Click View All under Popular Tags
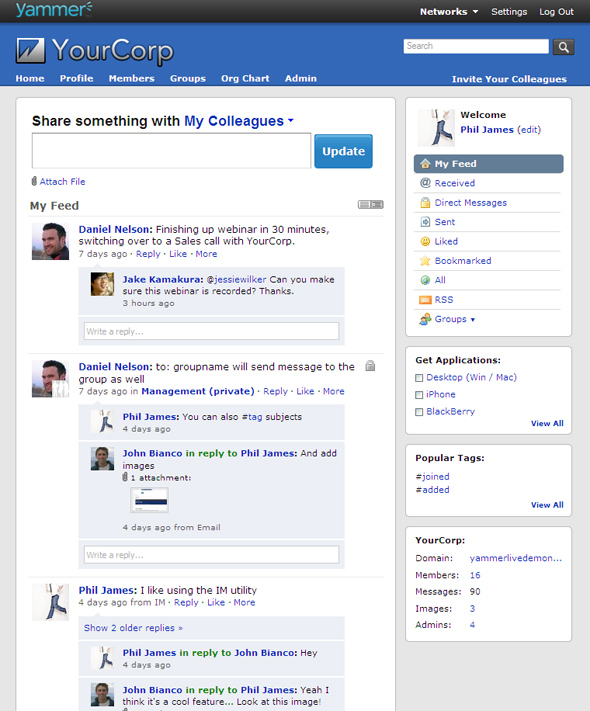This screenshot has width=590, height=711. pos(547,505)
